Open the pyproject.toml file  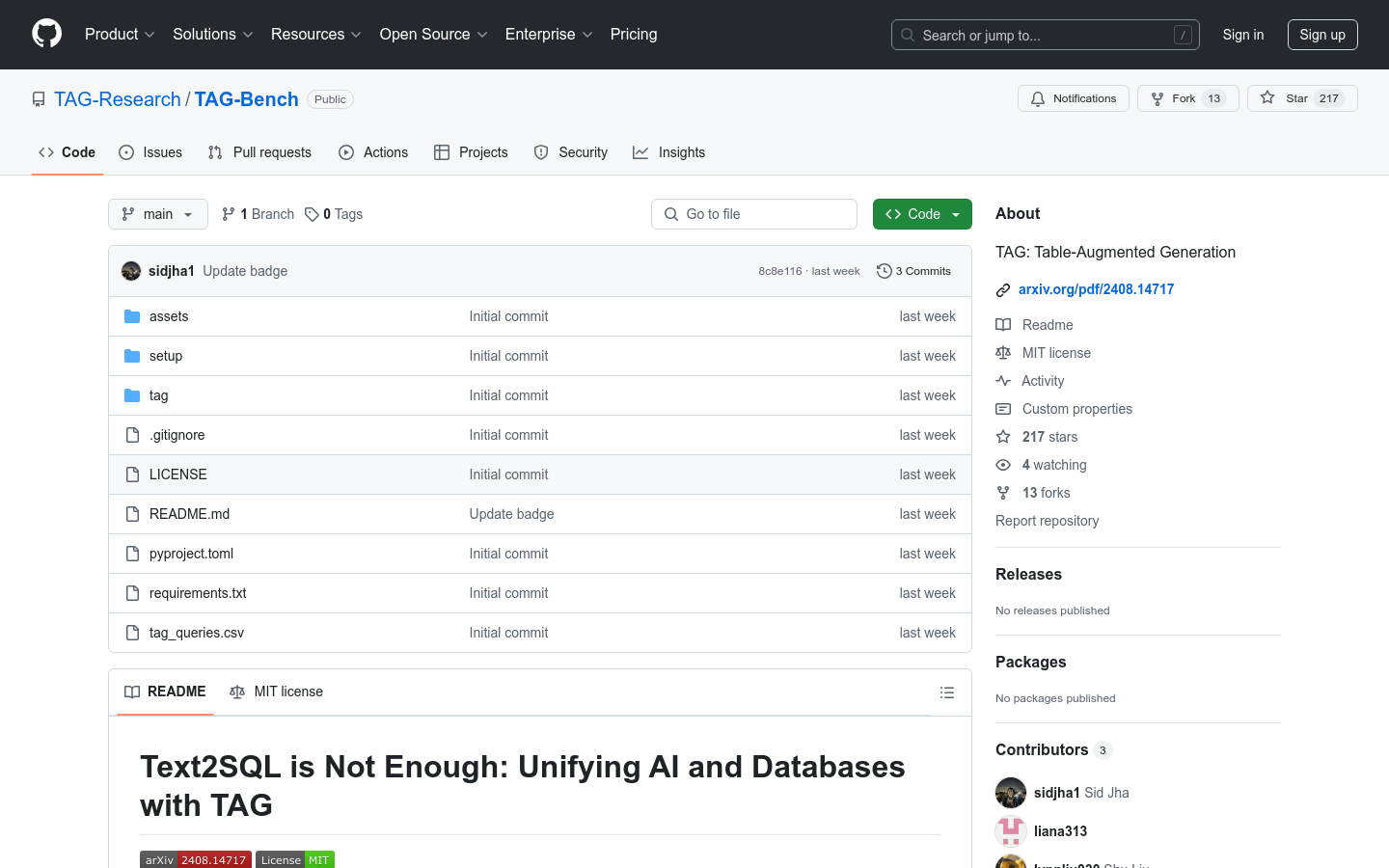pyautogui.click(x=191, y=554)
